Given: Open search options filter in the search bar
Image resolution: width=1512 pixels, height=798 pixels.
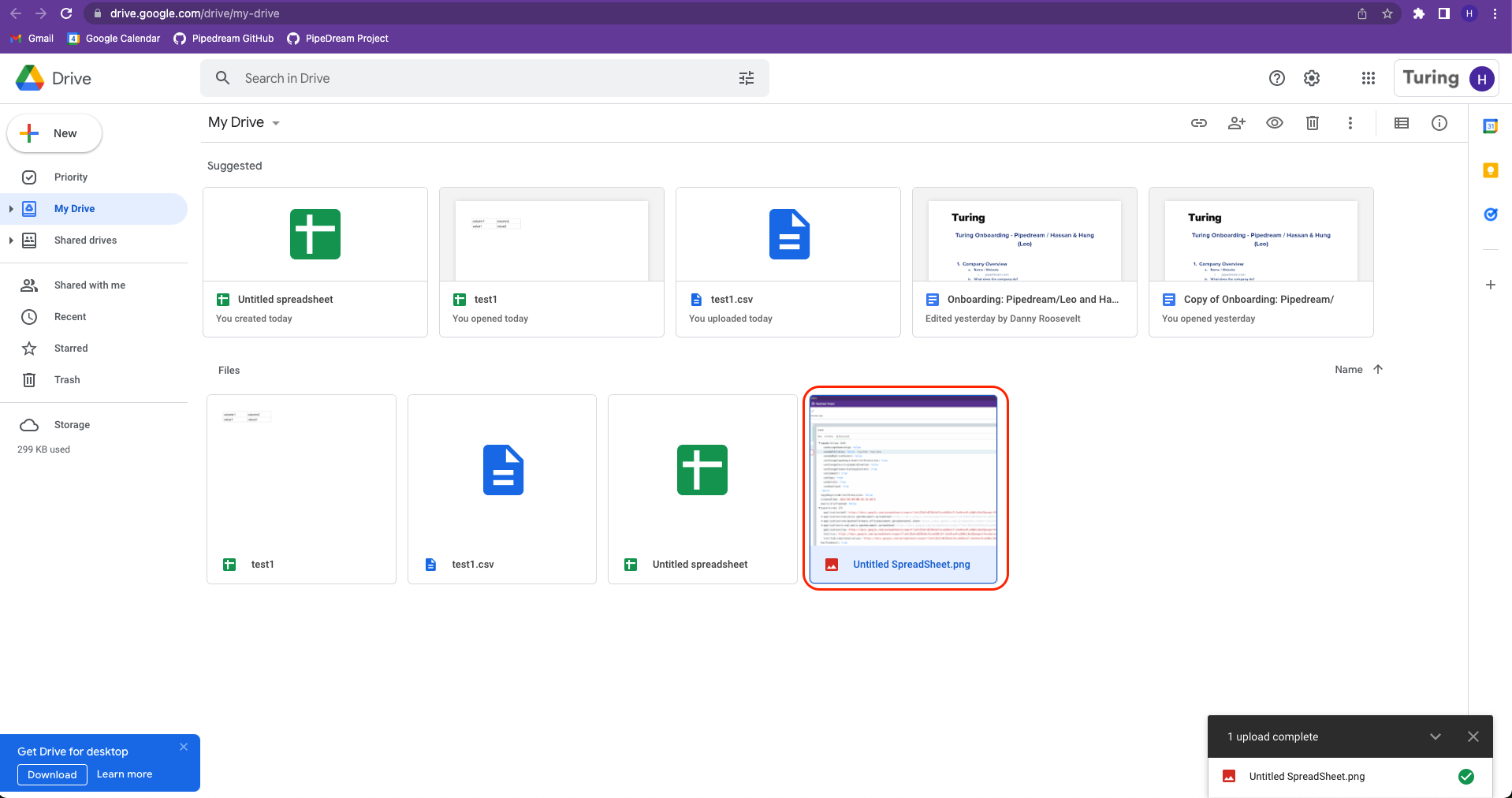Looking at the screenshot, I should 746,78.
